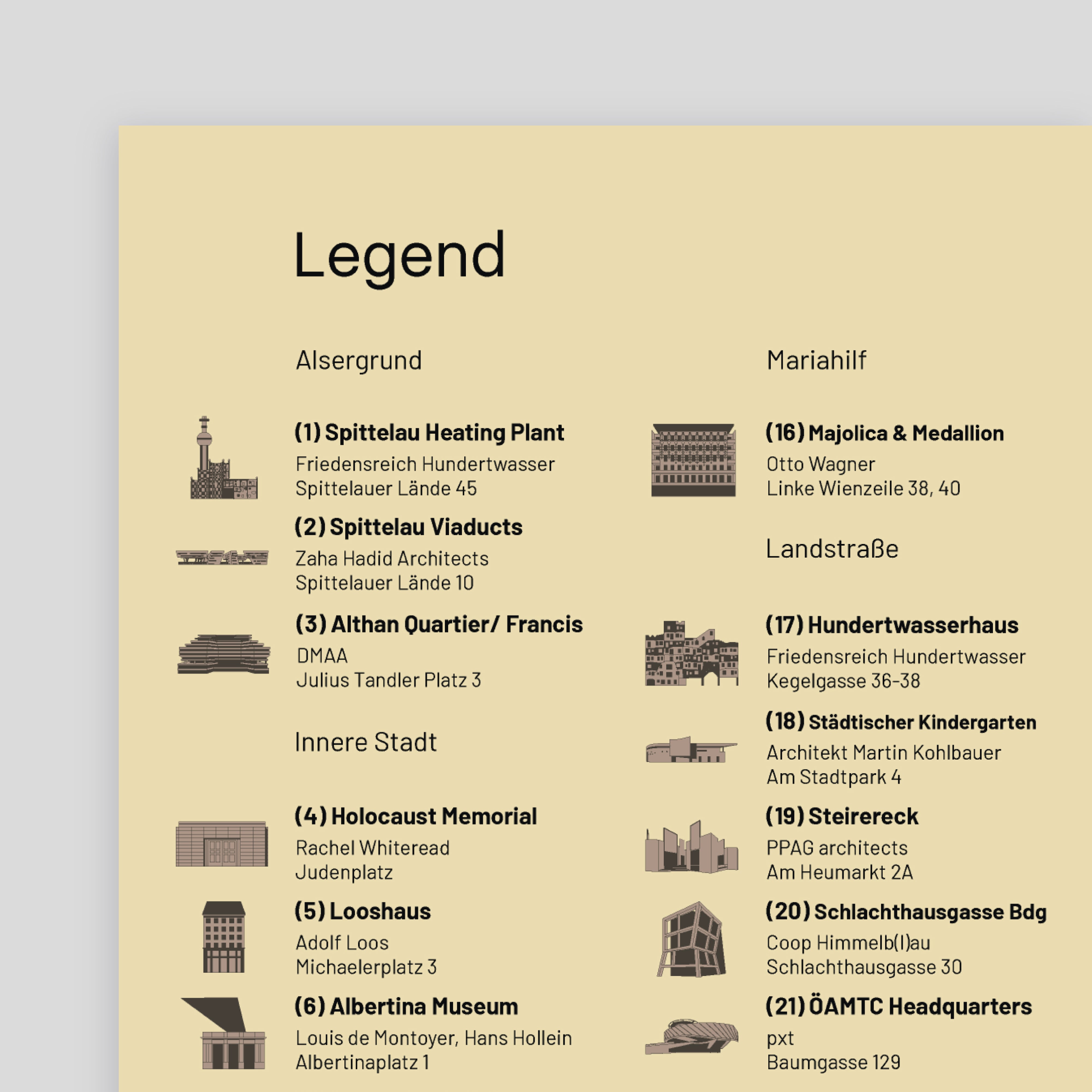Select the Steirereck building icon
Screen dimensions: 1092x1092
click(x=692, y=846)
